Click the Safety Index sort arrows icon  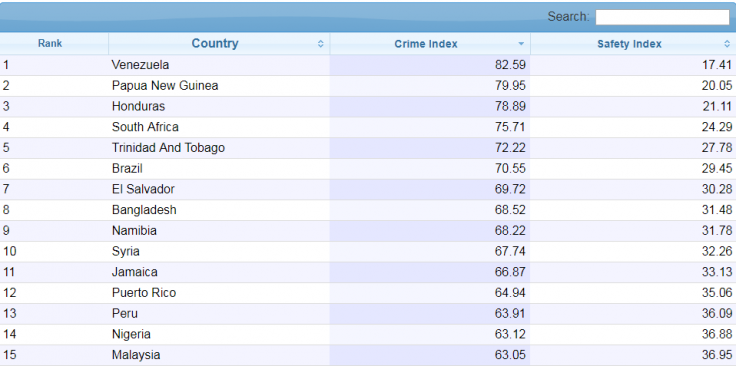click(x=727, y=44)
